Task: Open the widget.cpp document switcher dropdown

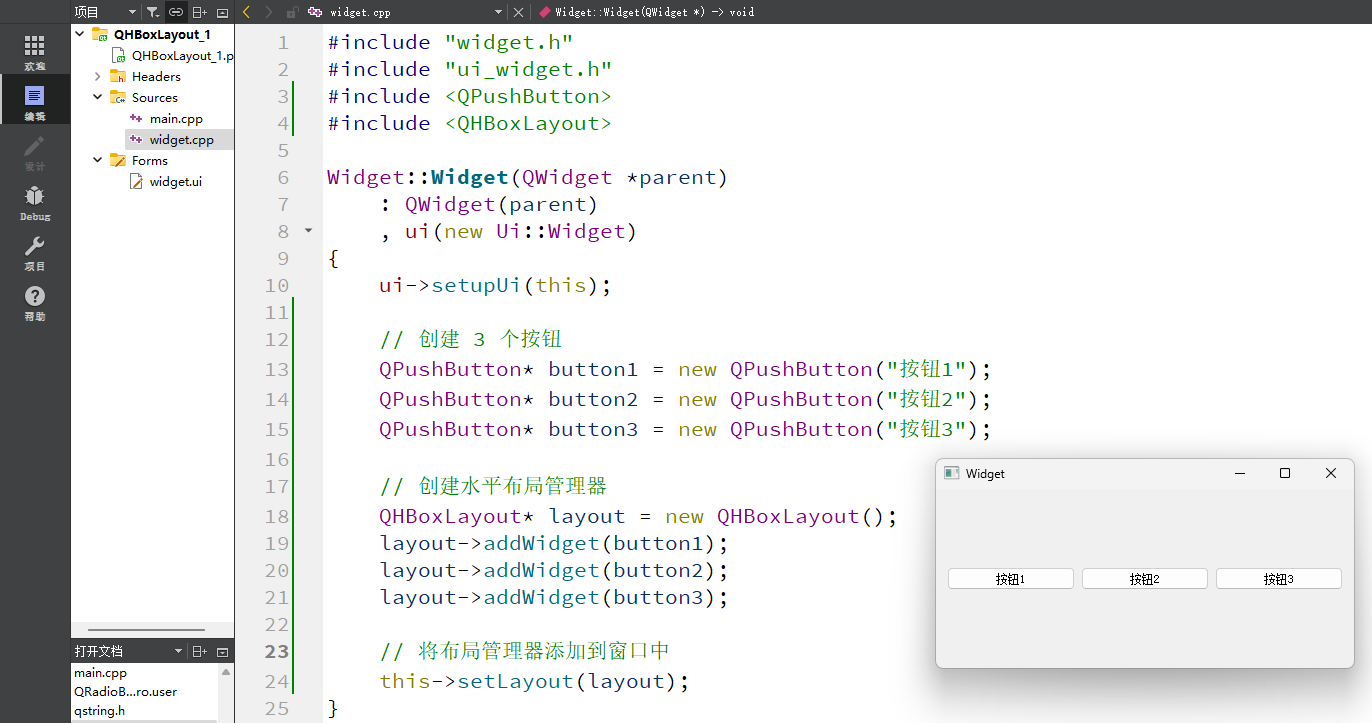Action: 498,12
